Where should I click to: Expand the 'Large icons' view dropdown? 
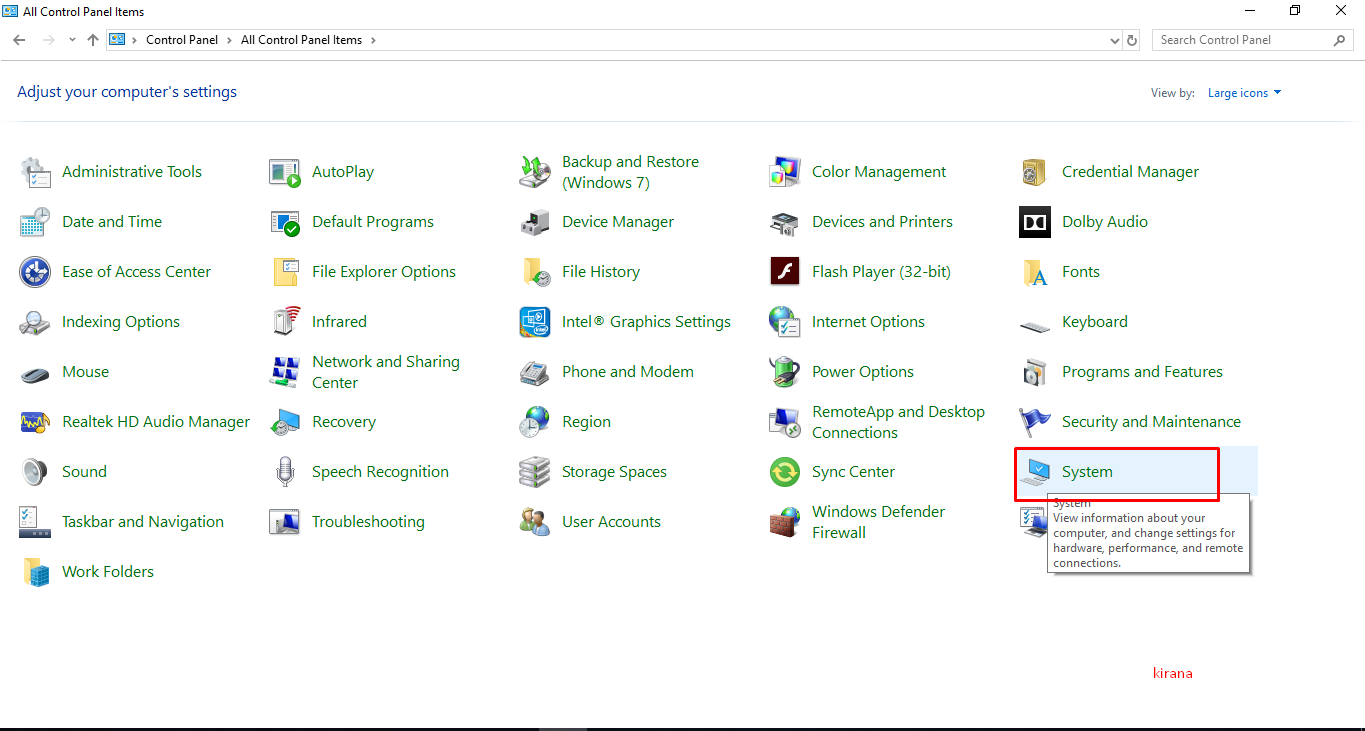click(1244, 93)
